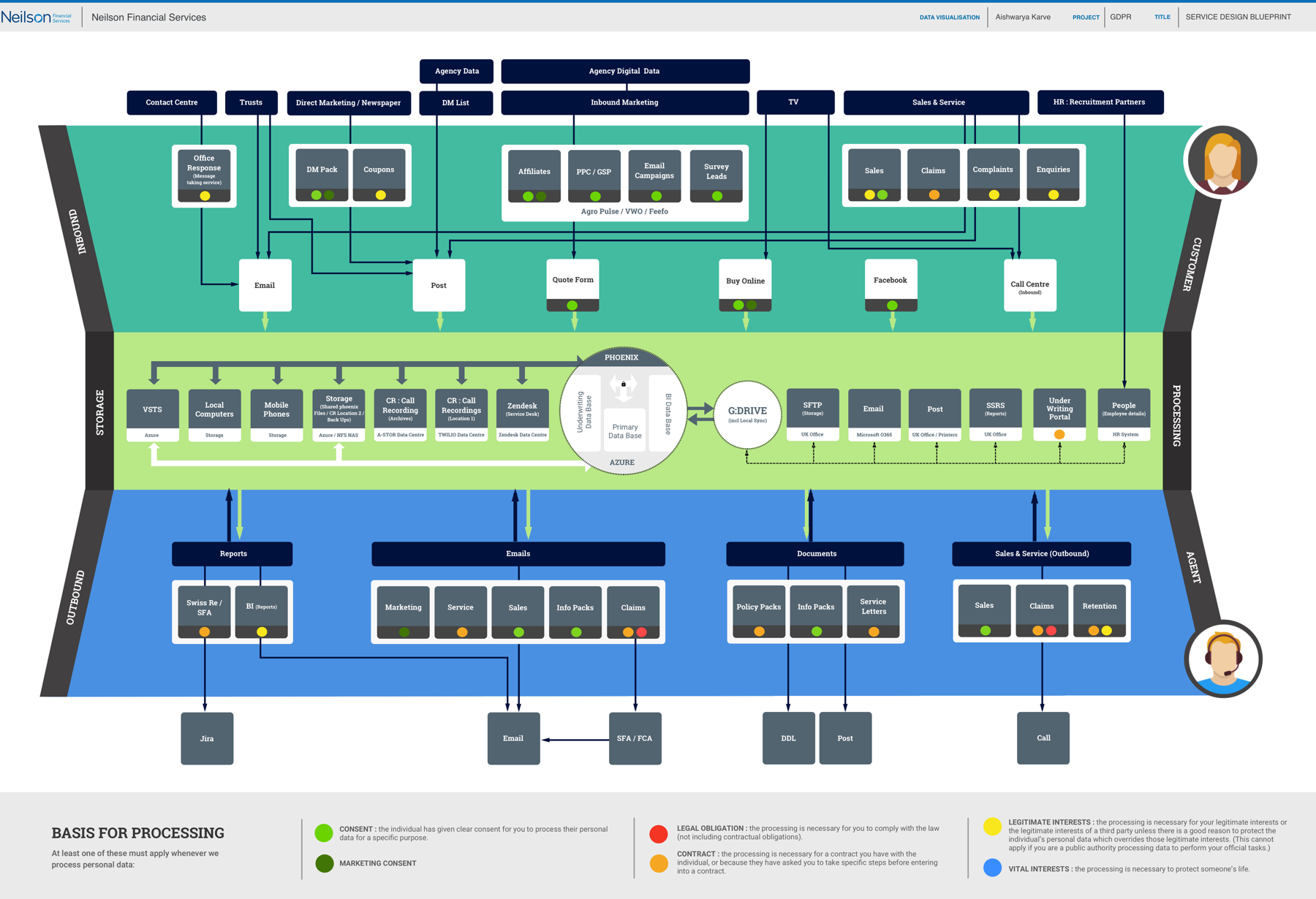Click the Policy Packs card
1316x899 pixels.
coord(759,611)
